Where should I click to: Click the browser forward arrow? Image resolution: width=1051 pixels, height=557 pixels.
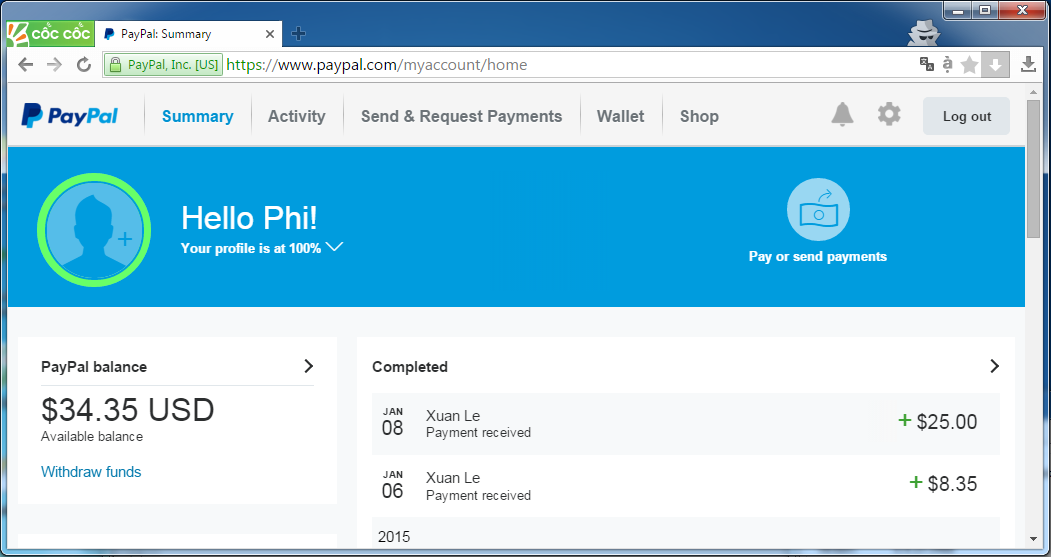54,65
